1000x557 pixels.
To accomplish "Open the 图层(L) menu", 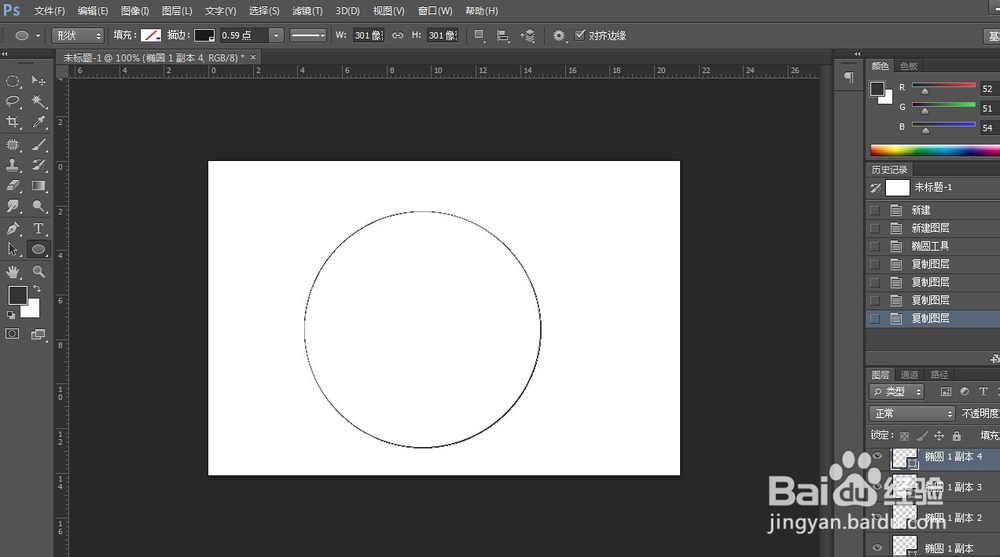I will pos(177,11).
